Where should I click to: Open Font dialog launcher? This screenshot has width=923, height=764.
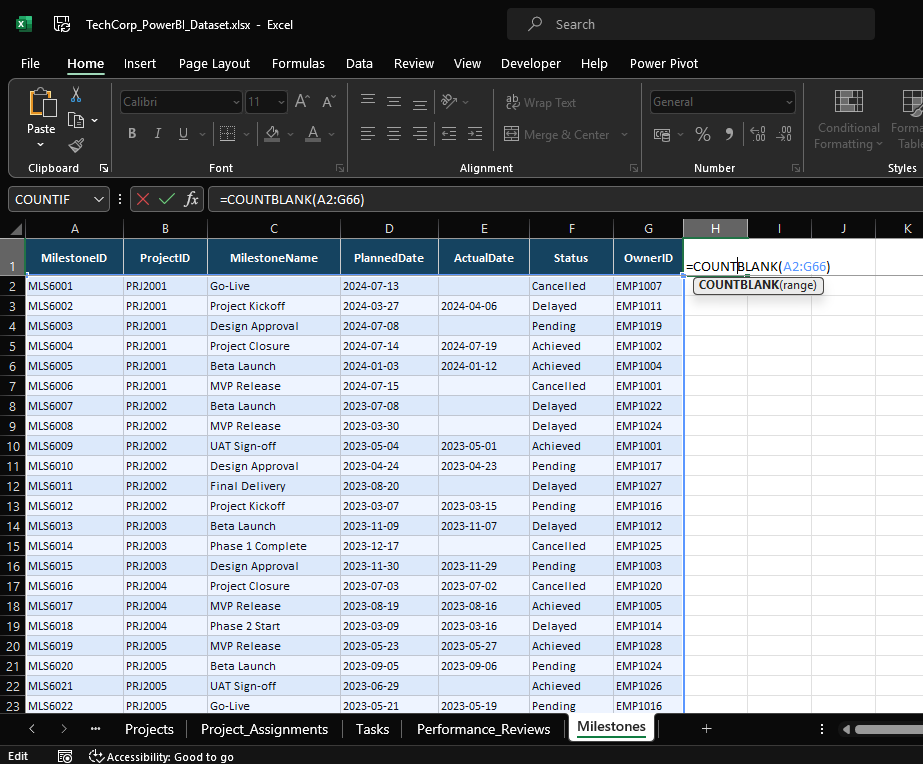click(x=340, y=168)
